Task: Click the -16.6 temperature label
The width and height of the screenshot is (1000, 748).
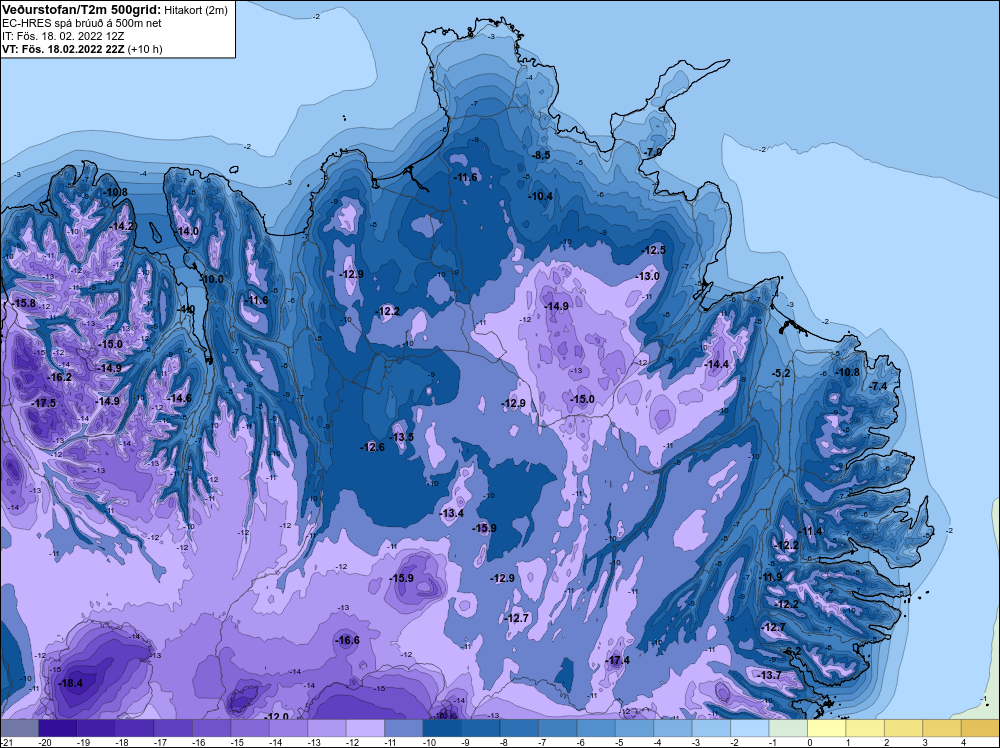Action: click(x=348, y=640)
